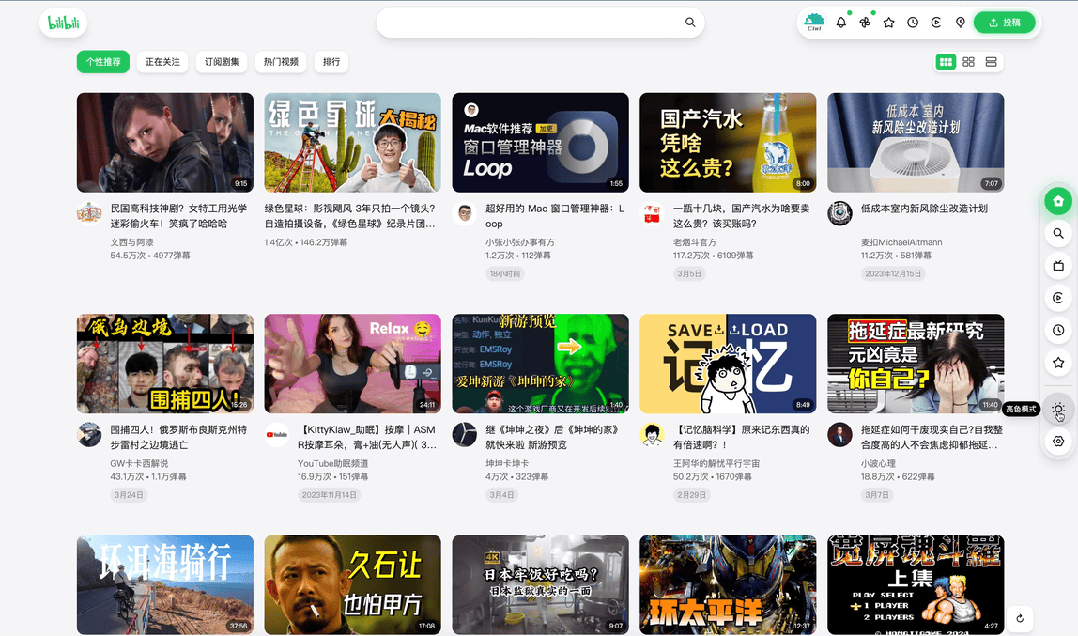1078x636 pixels.
Task: Open notifications via the bell icon
Action: [x=841, y=22]
